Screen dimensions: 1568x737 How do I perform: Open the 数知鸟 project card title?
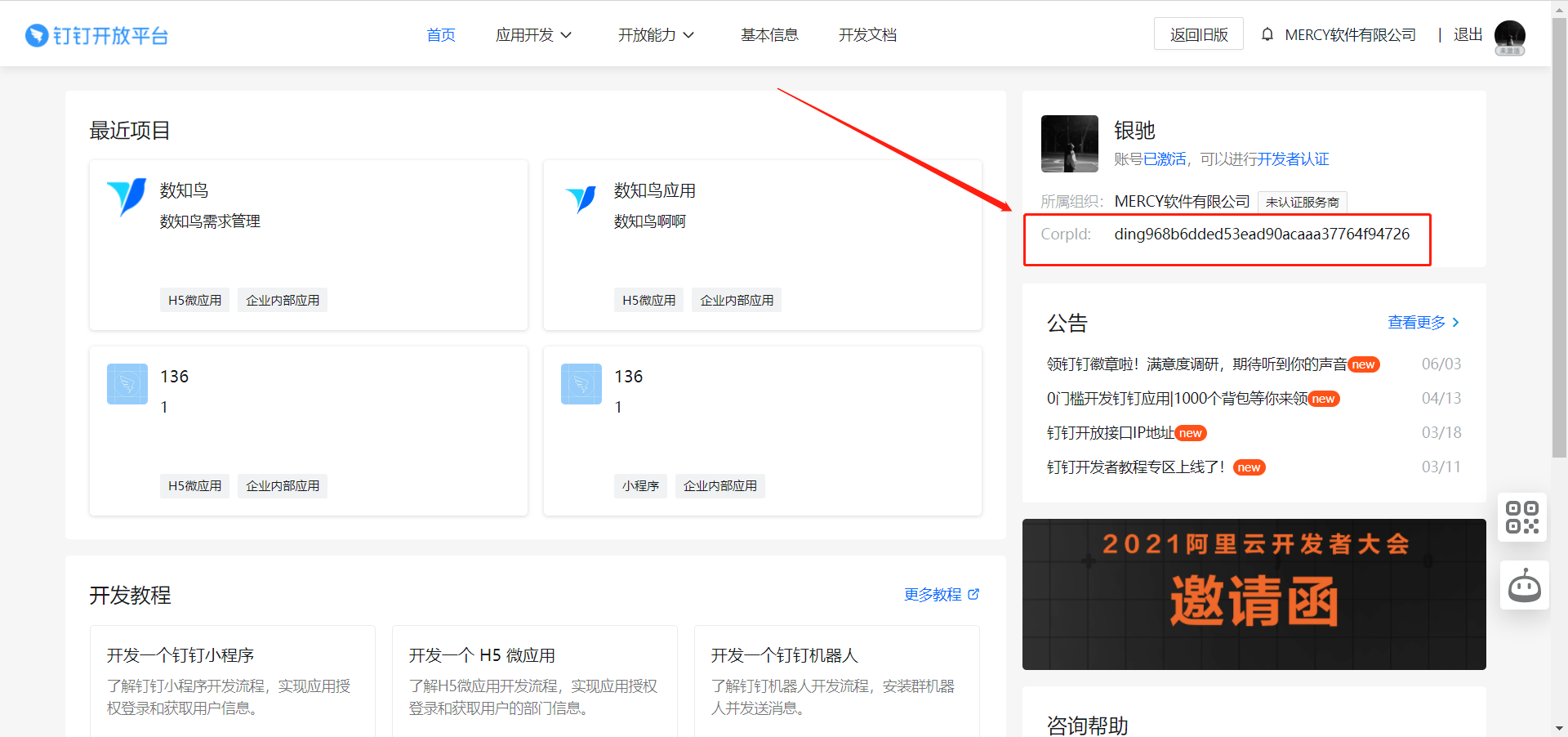coord(184,190)
